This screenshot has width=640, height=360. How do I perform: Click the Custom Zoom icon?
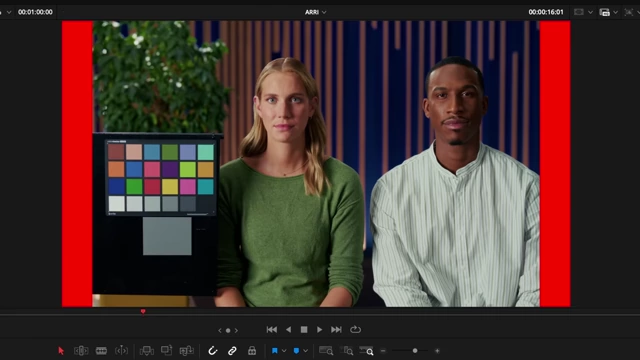(367, 351)
